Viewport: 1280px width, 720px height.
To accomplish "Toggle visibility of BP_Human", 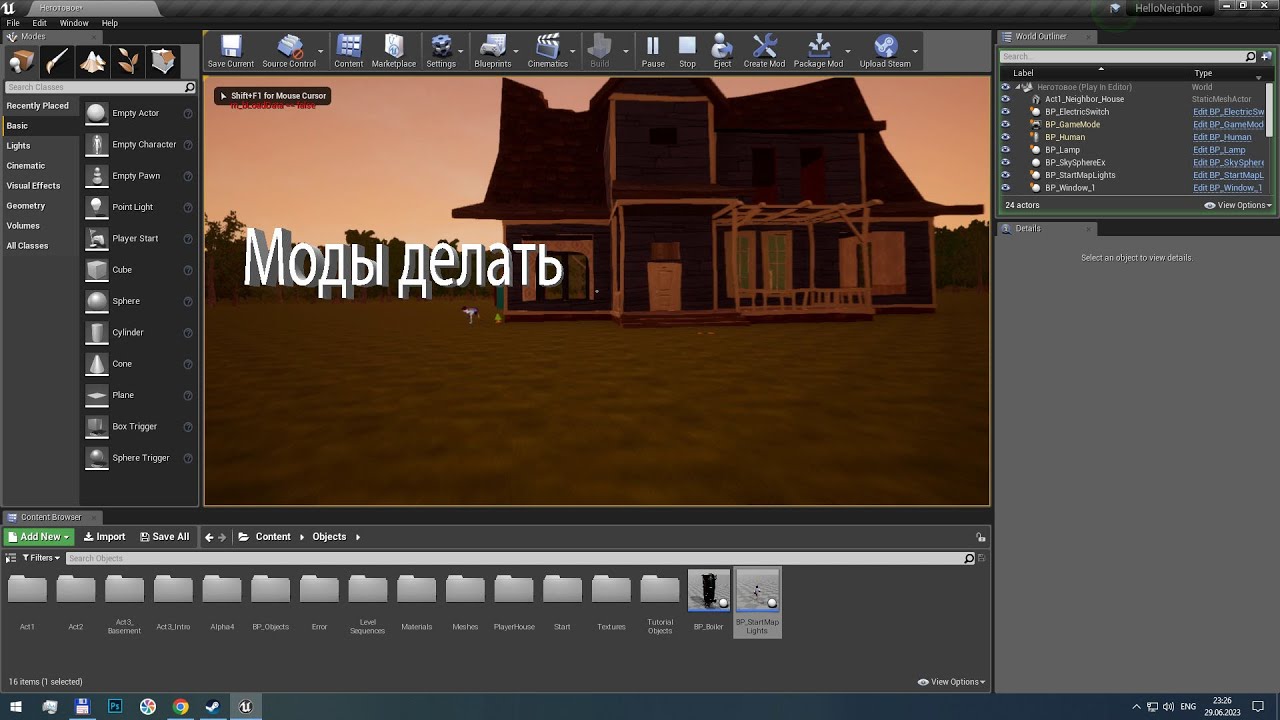I will pos(1006,137).
